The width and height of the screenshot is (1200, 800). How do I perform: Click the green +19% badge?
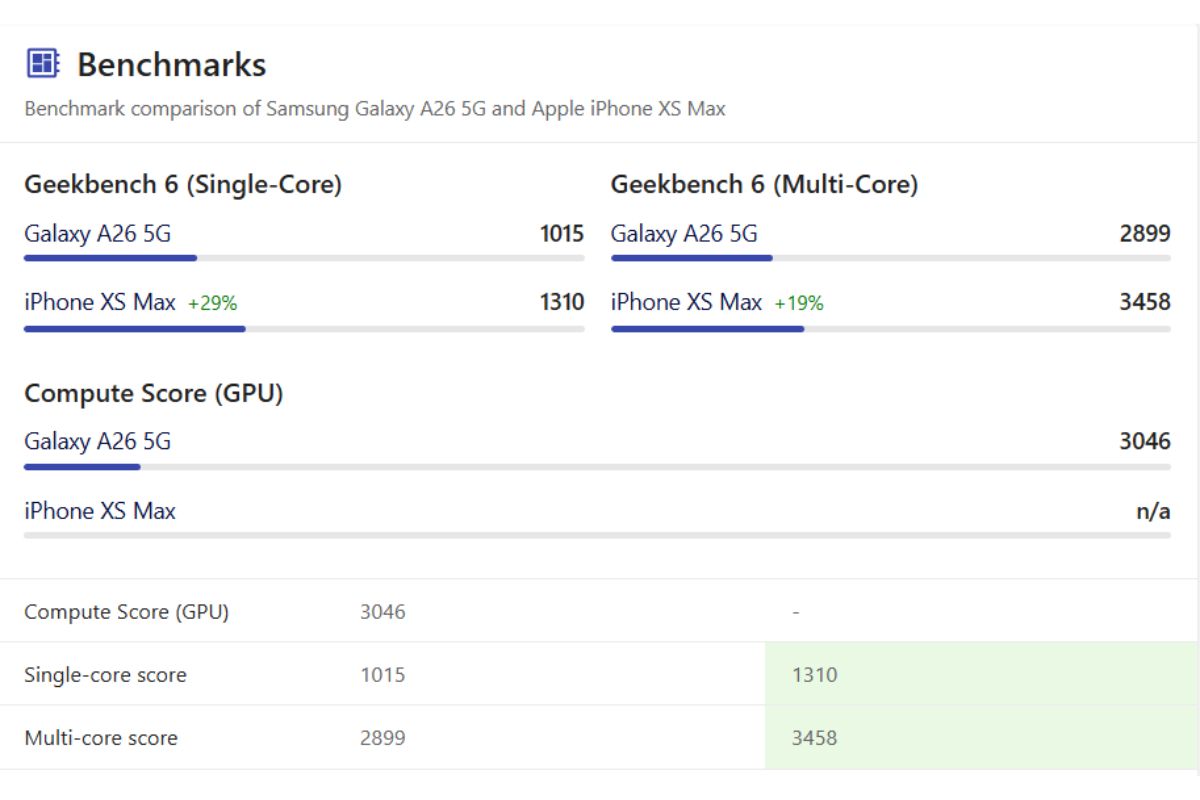tap(799, 303)
